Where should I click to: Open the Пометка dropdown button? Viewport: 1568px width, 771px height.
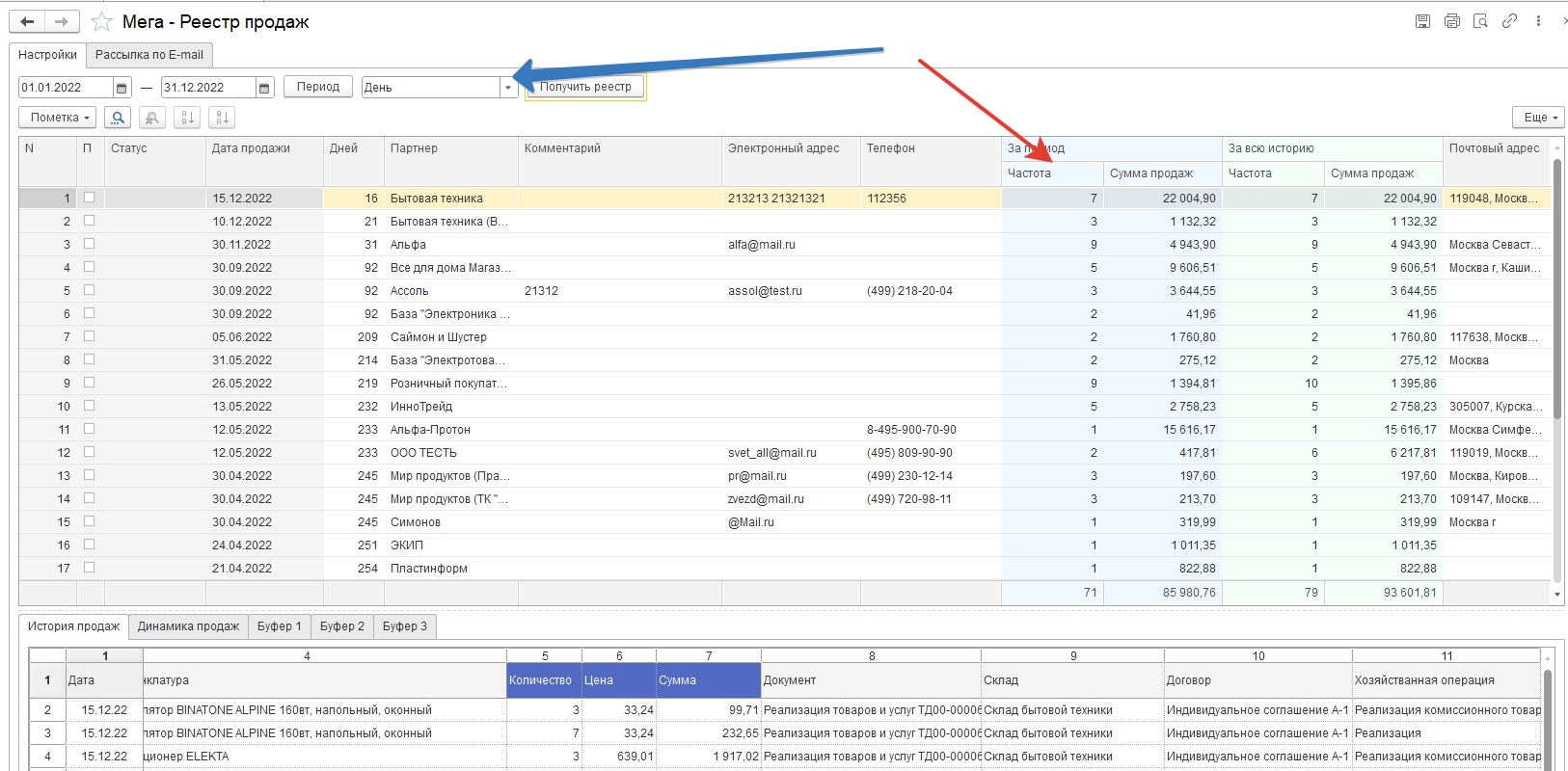(x=58, y=118)
